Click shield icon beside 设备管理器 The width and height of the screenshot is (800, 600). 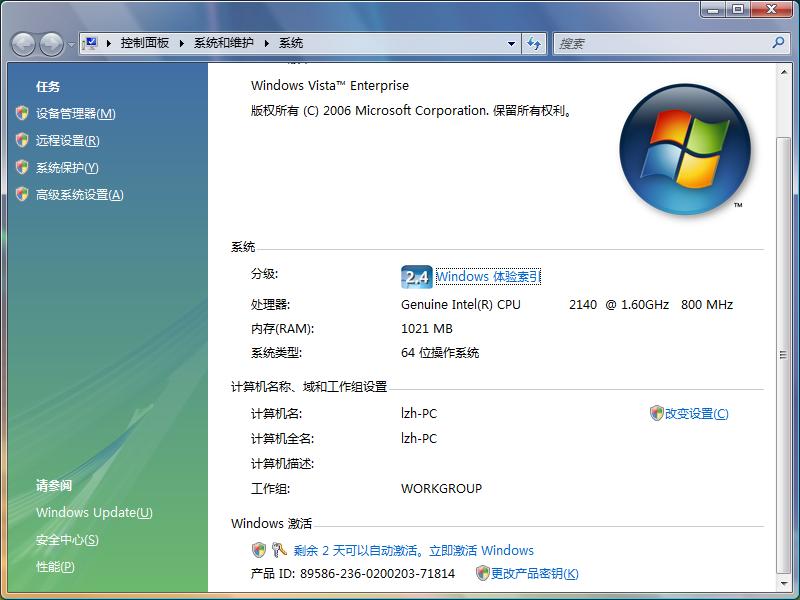22,113
